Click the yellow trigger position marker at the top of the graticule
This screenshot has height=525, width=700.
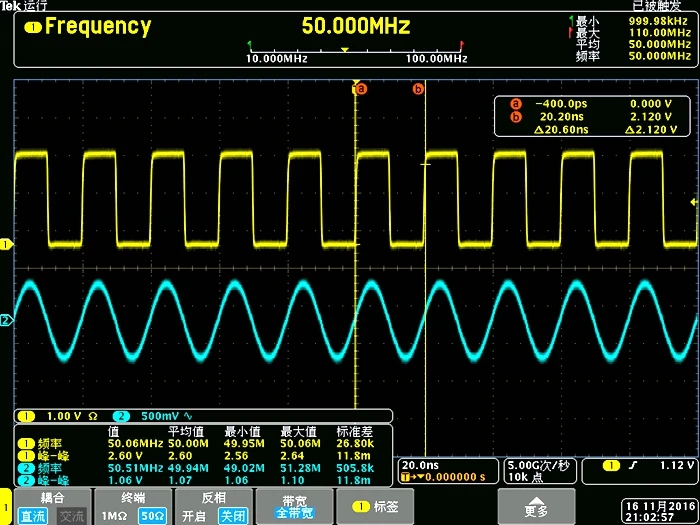pos(356,83)
